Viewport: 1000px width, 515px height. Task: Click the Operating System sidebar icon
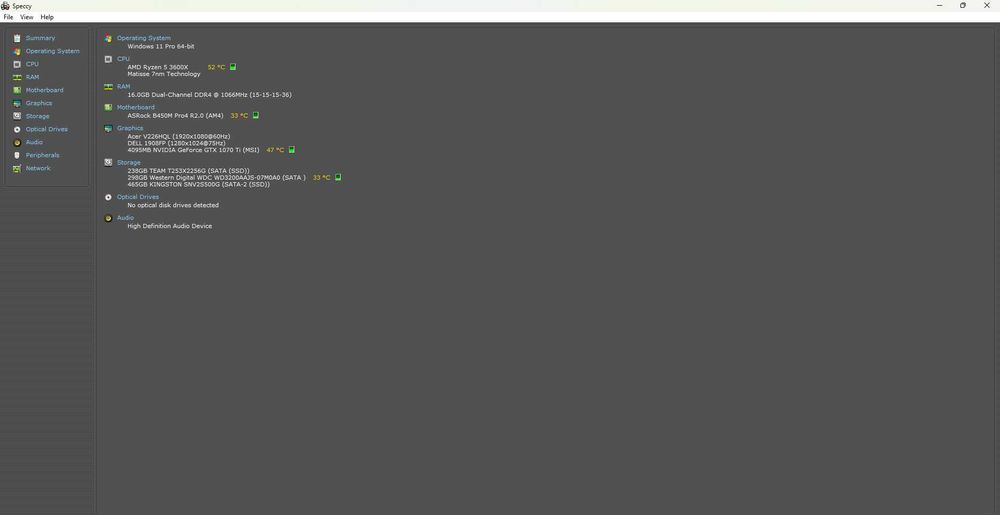coord(17,51)
